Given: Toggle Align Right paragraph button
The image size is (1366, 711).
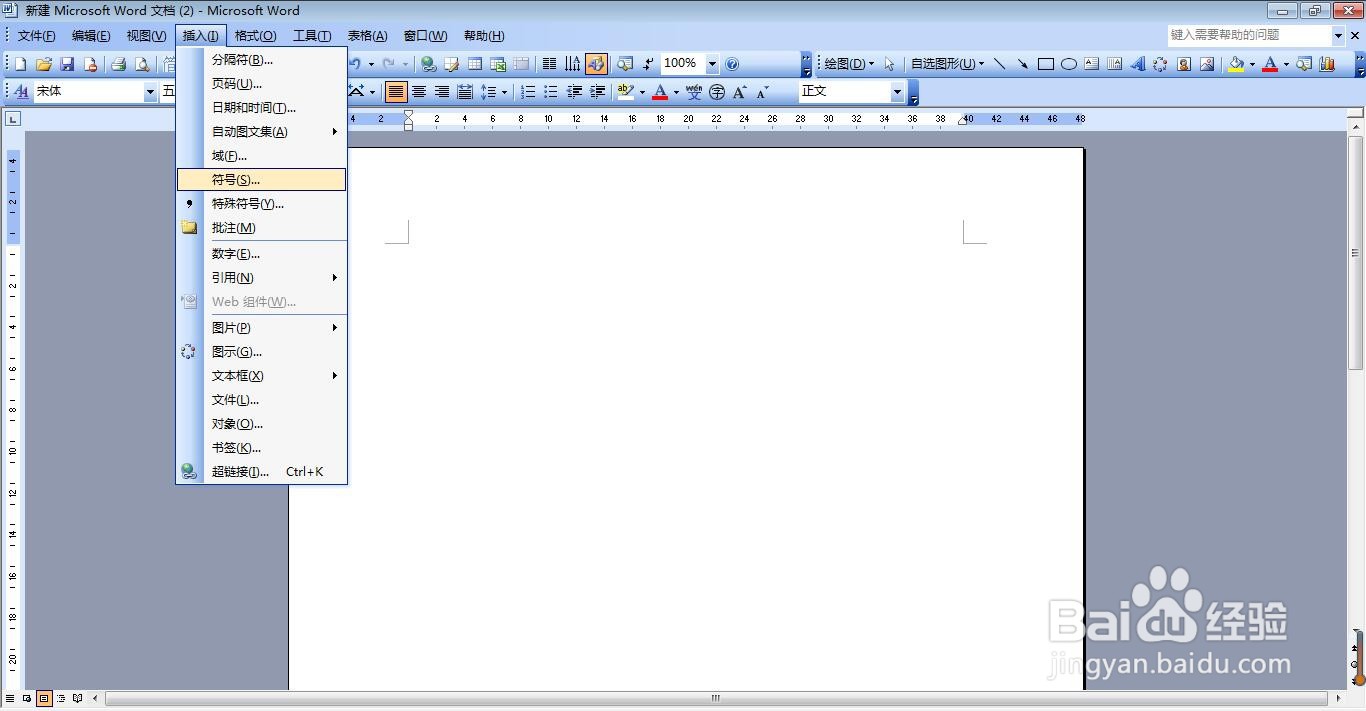Looking at the screenshot, I should click(x=442, y=92).
